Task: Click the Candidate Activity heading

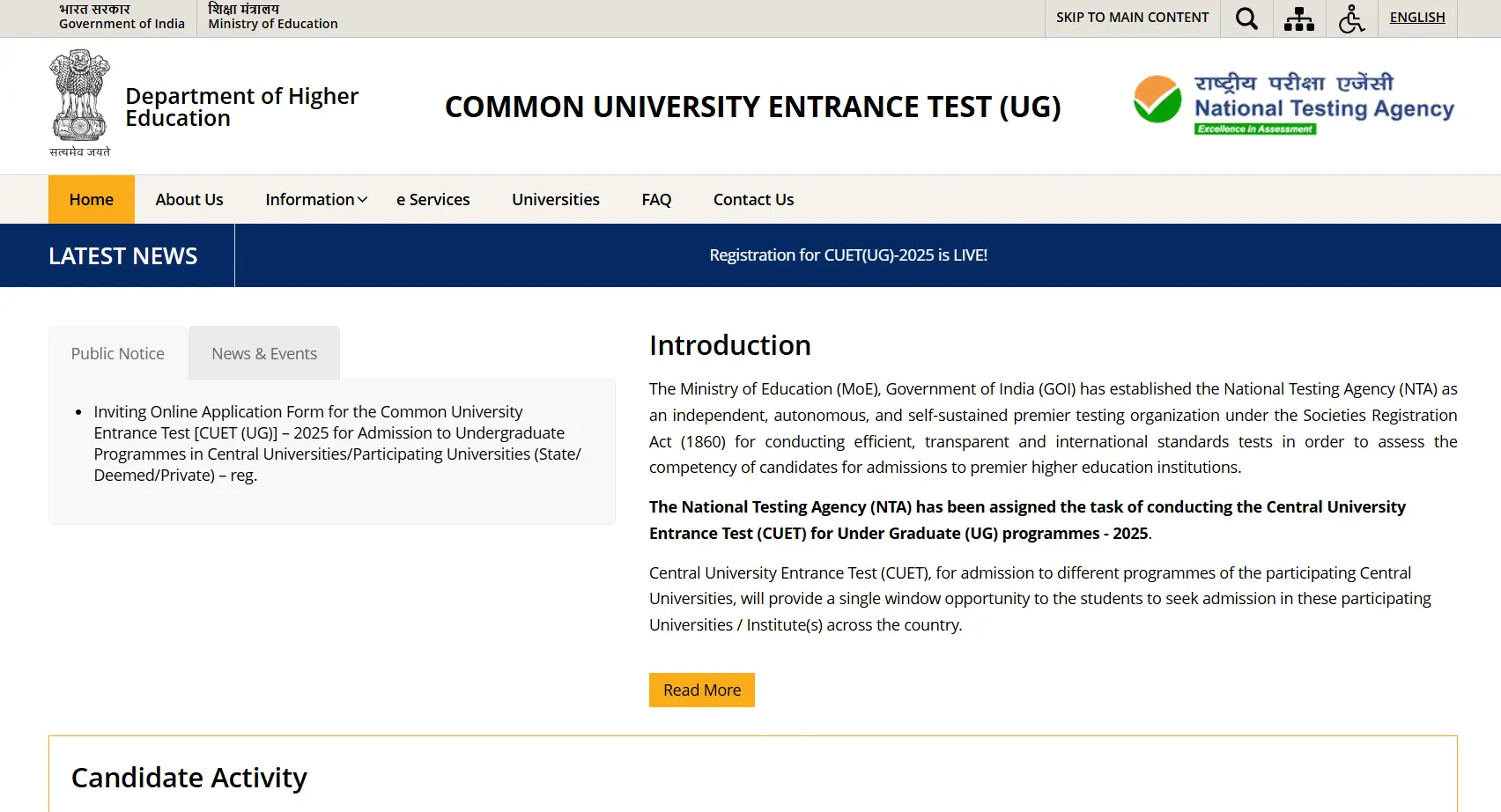Action: tap(189, 778)
